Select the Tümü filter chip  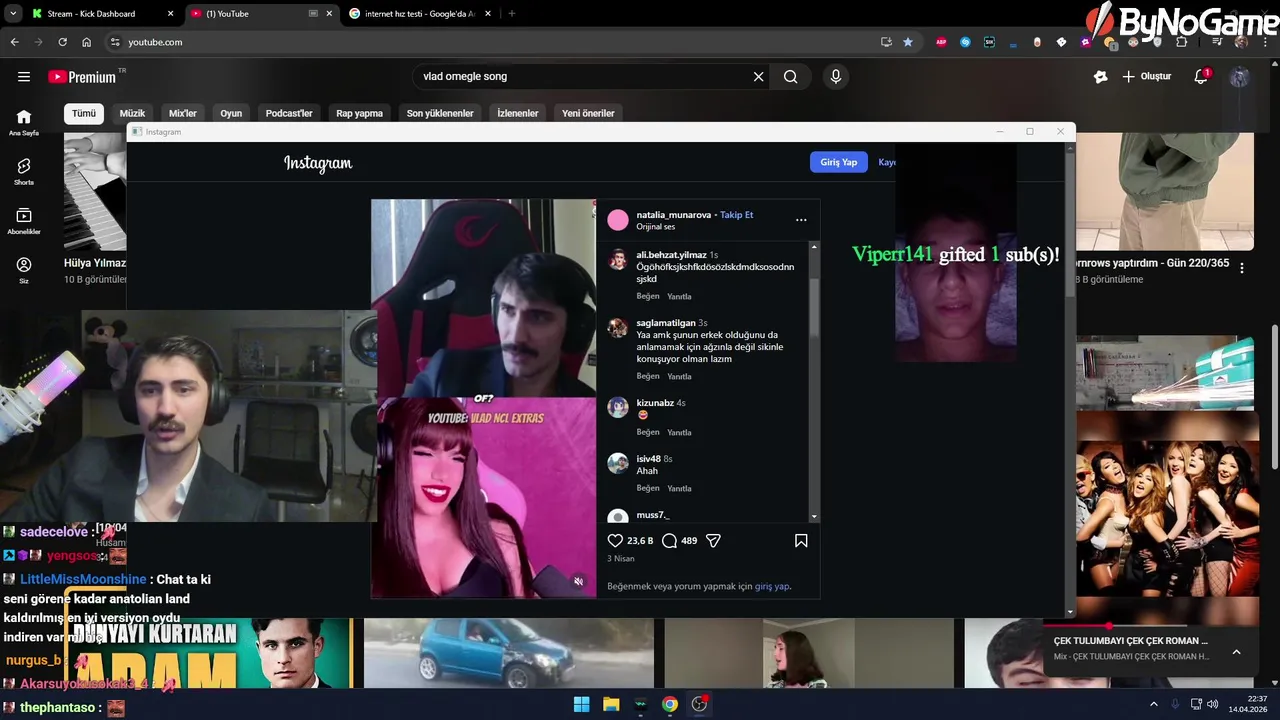(x=83, y=113)
